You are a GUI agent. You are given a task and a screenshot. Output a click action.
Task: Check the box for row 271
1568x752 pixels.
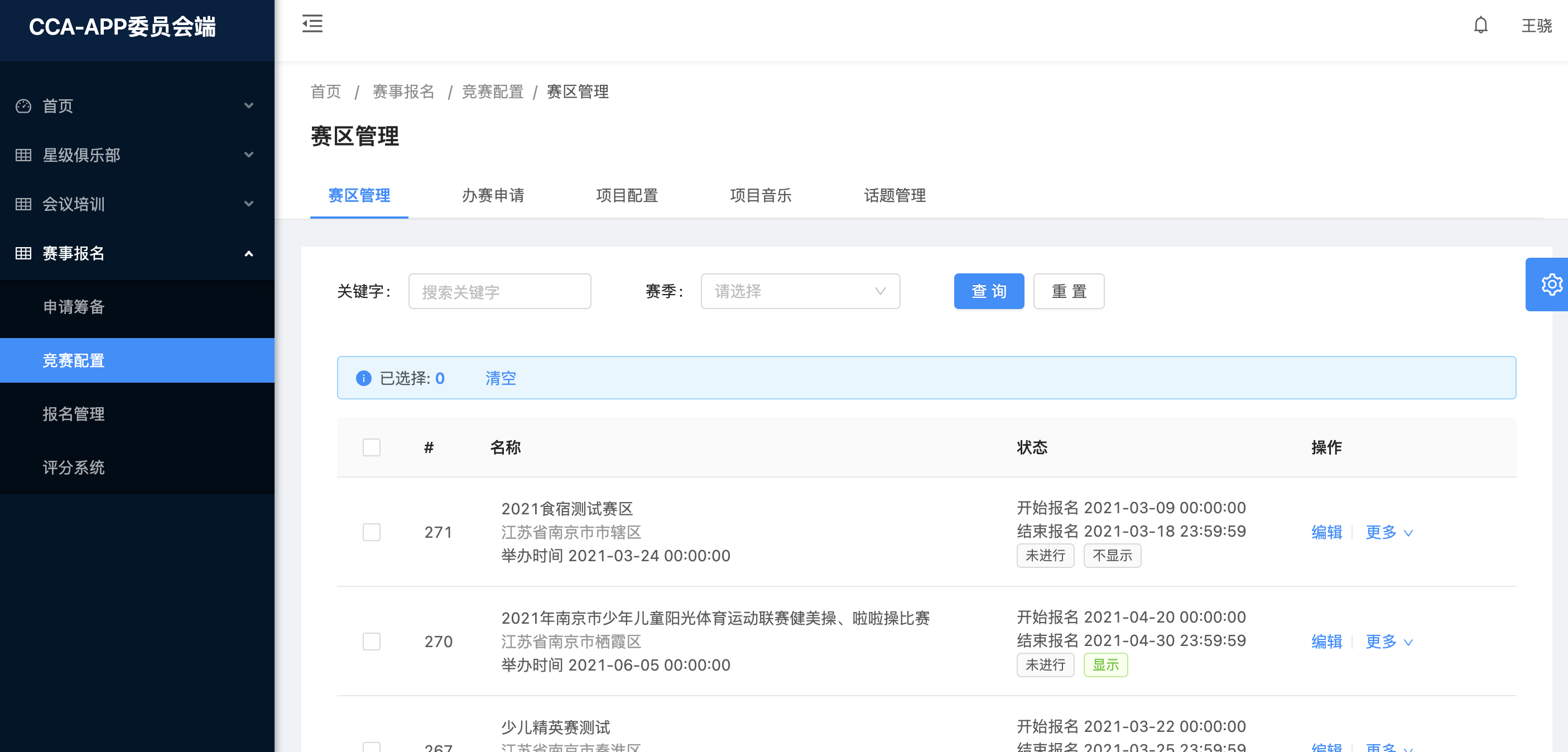point(371,532)
